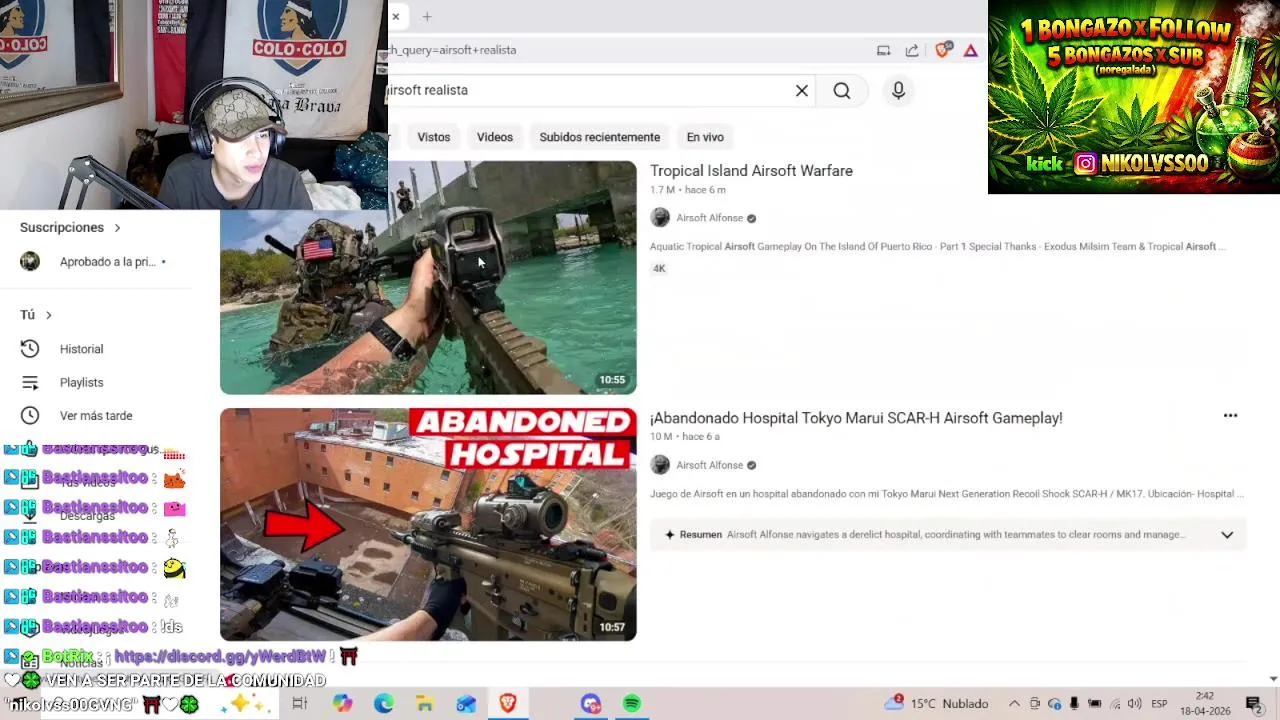The image size is (1280, 720).
Task: Open ¡Abandonado Hospital Tokyo Marui SCAR-H title
Action: [856, 418]
